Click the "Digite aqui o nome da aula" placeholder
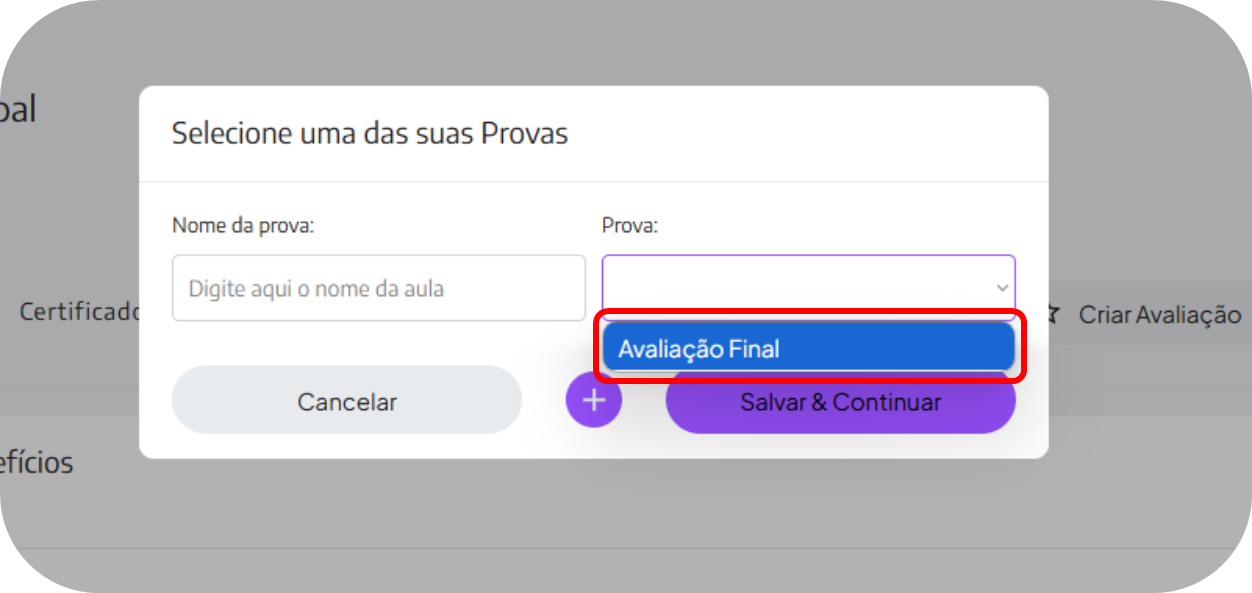Screen dimensions: 1252x593 (x=316, y=289)
